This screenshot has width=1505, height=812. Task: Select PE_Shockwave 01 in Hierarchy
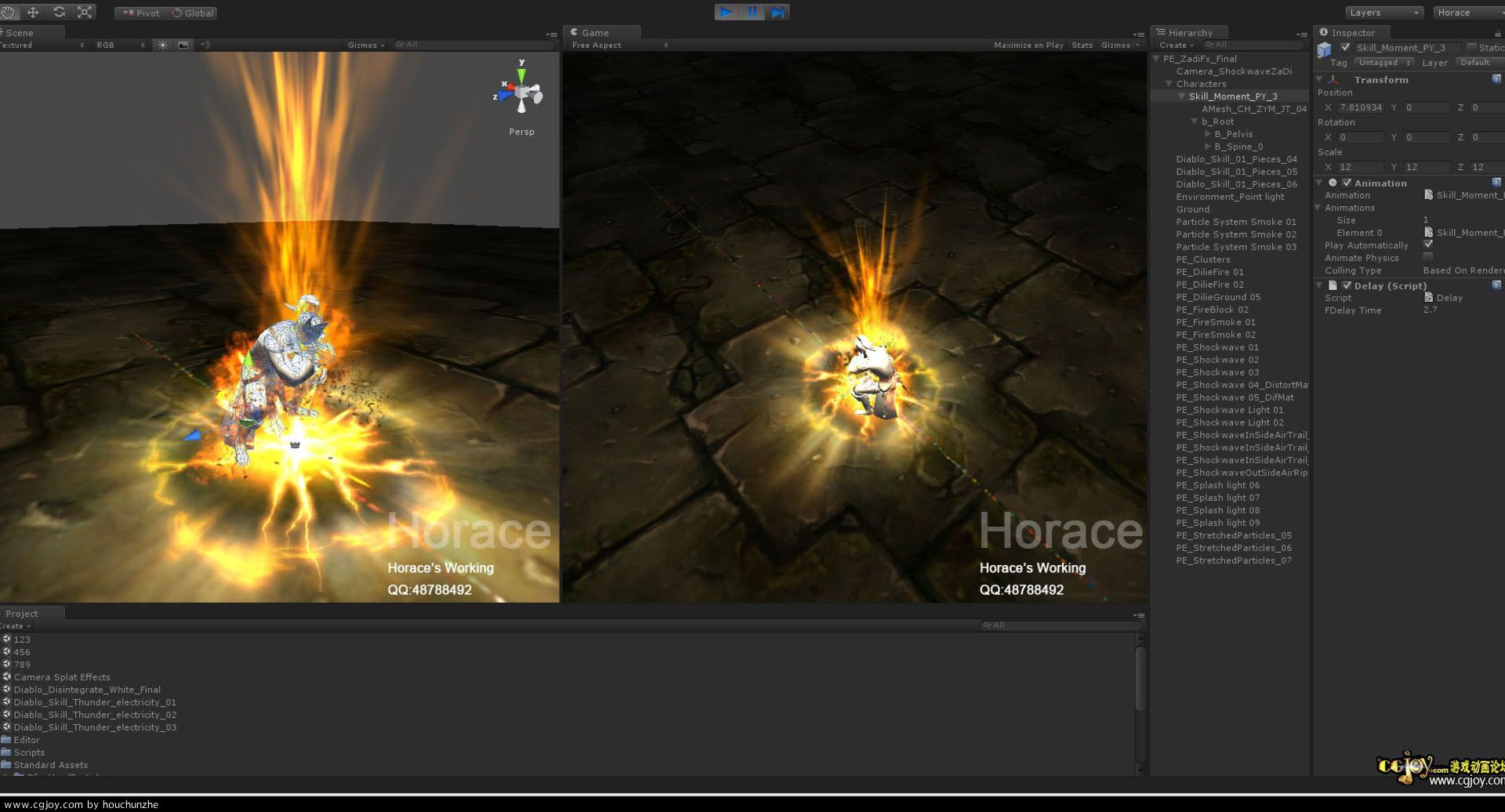coord(1217,347)
